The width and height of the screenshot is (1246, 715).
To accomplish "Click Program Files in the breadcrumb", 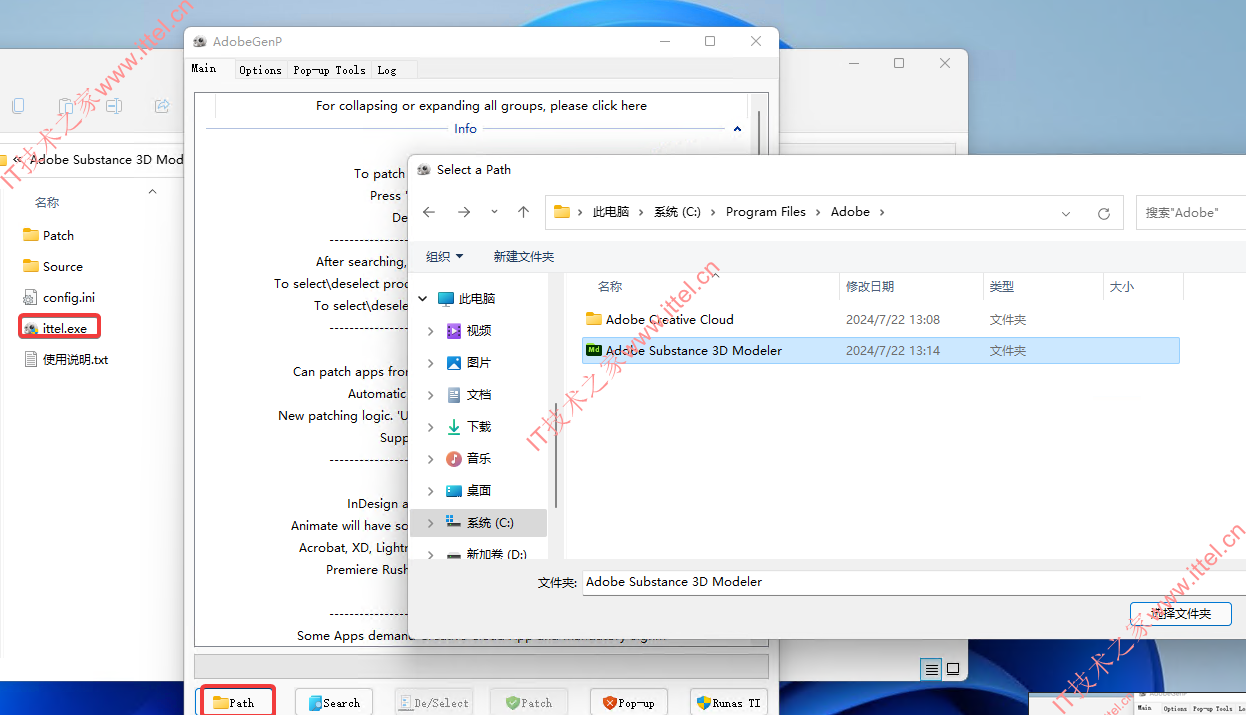I will point(766,212).
